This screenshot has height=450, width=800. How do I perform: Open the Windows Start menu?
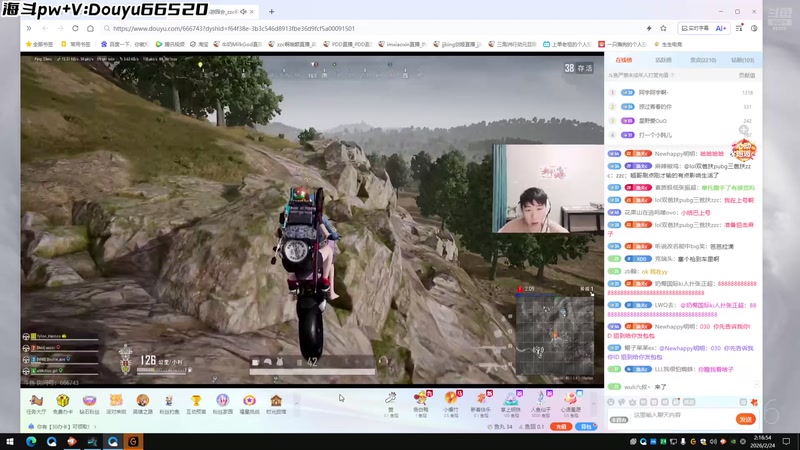click(10, 441)
